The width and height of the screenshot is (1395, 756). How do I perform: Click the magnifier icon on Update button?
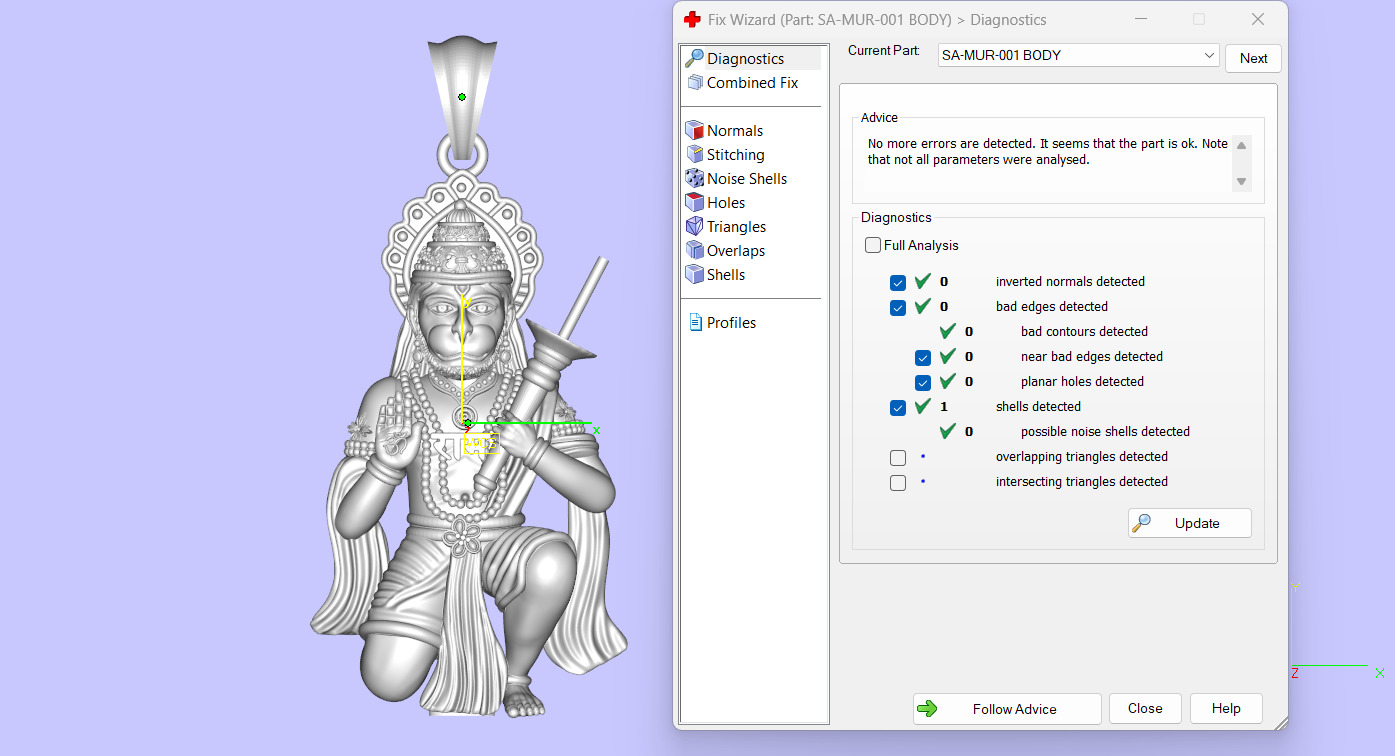pyautogui.click(x=1142, y=522)
